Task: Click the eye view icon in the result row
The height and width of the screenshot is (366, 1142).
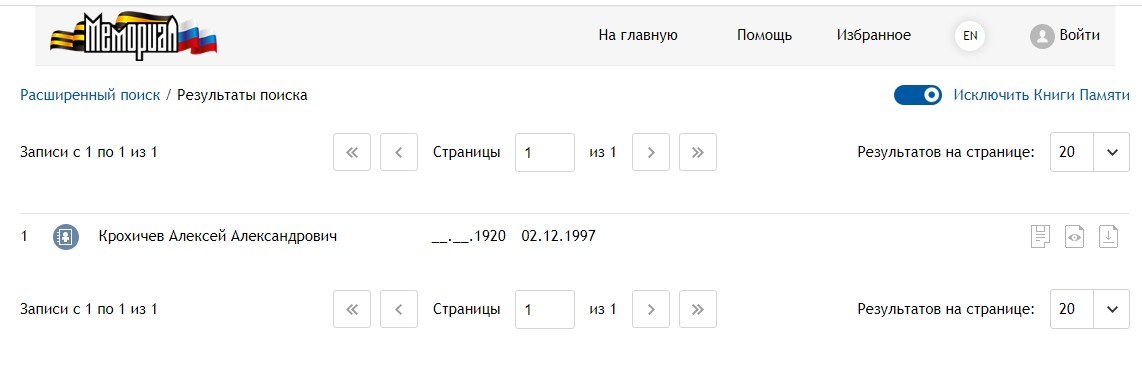Action: tap(1074, 237)
